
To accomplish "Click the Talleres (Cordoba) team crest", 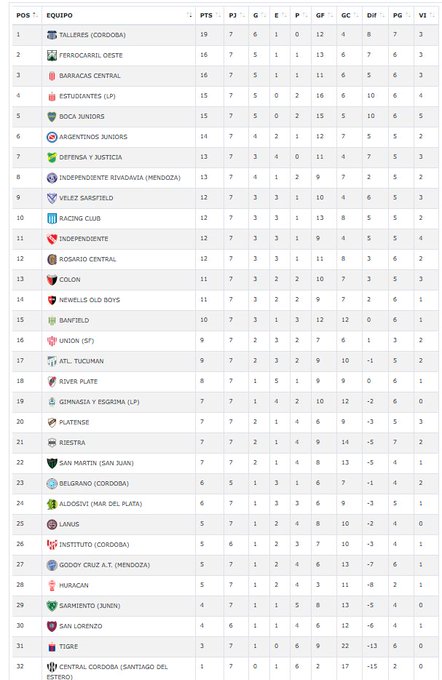I will coord(52,35).
